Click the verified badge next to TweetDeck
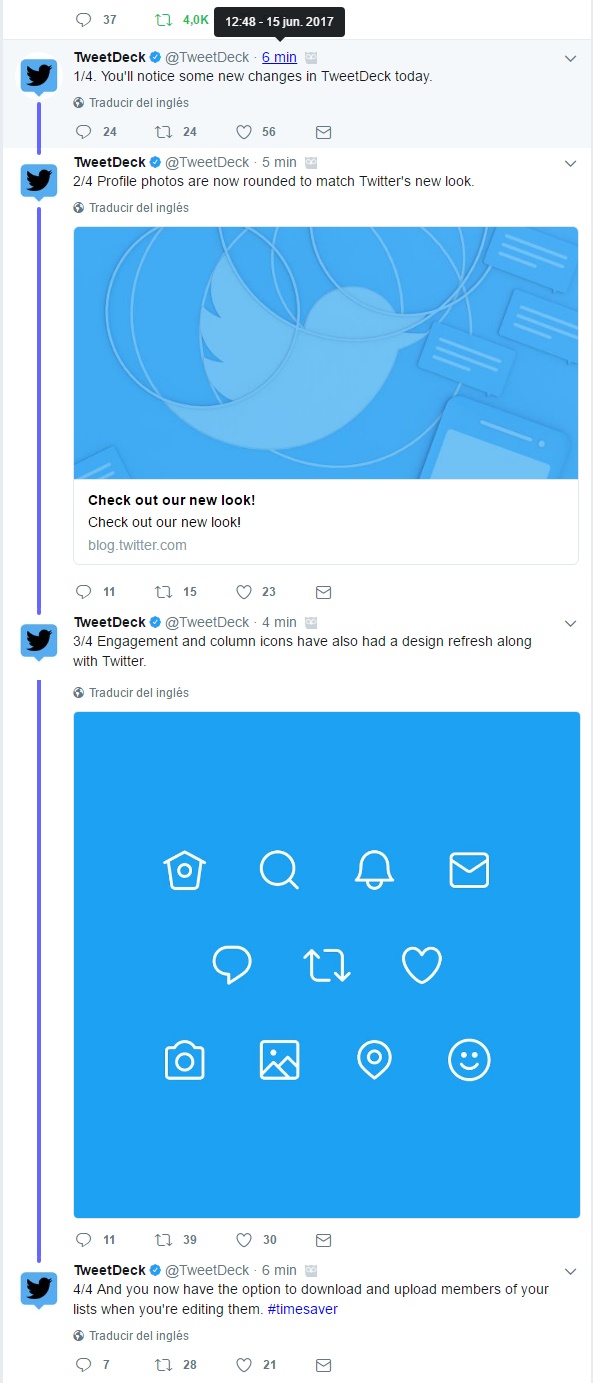Screen dimensions: 593x1383 tap(157, 57)
